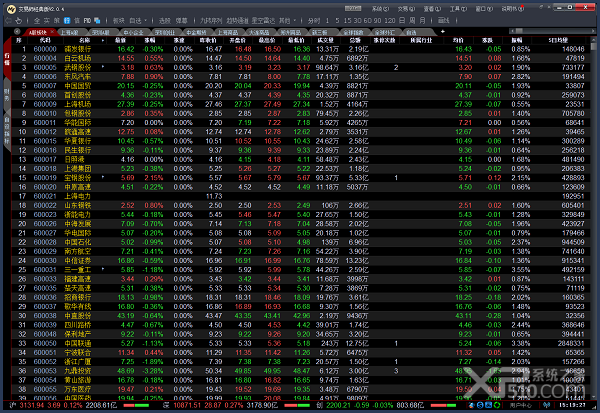600x413 pixels.
Task: Click the 全 toolbar button
Action: coord(37,21)
